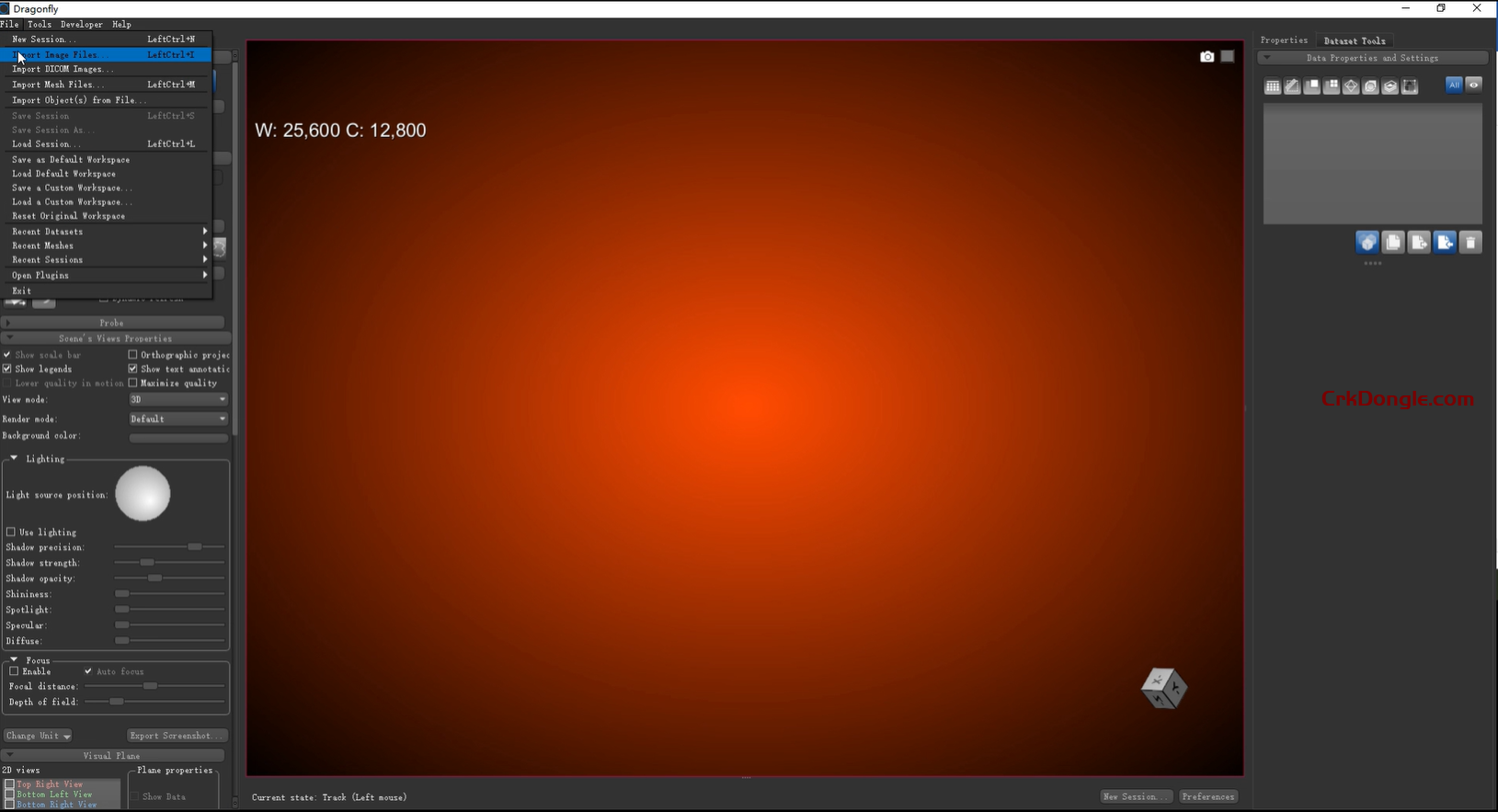Enable the Use lighting checkbox
Screen dimensions: 1498x812
click(x=11, y=532)
